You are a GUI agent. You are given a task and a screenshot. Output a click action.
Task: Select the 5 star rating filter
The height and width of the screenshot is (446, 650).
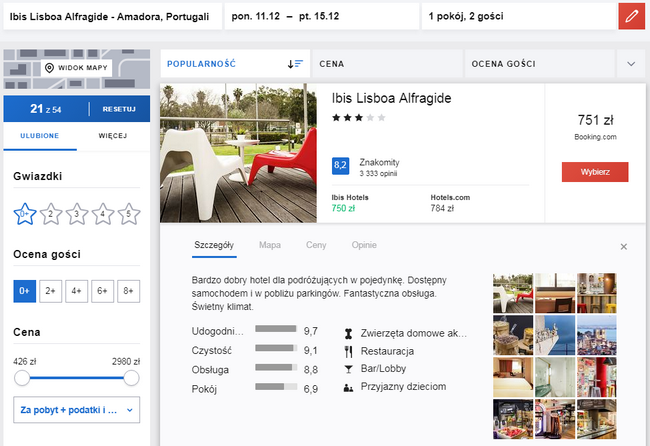129,212
